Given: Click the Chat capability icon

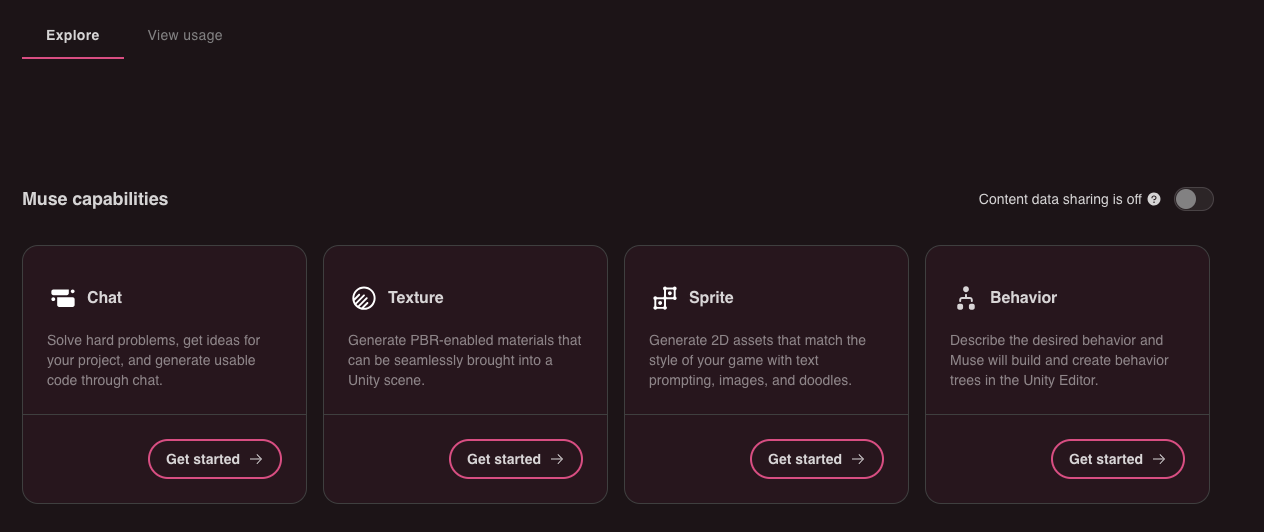Looking at the screenshot, I should click(63, 297).
